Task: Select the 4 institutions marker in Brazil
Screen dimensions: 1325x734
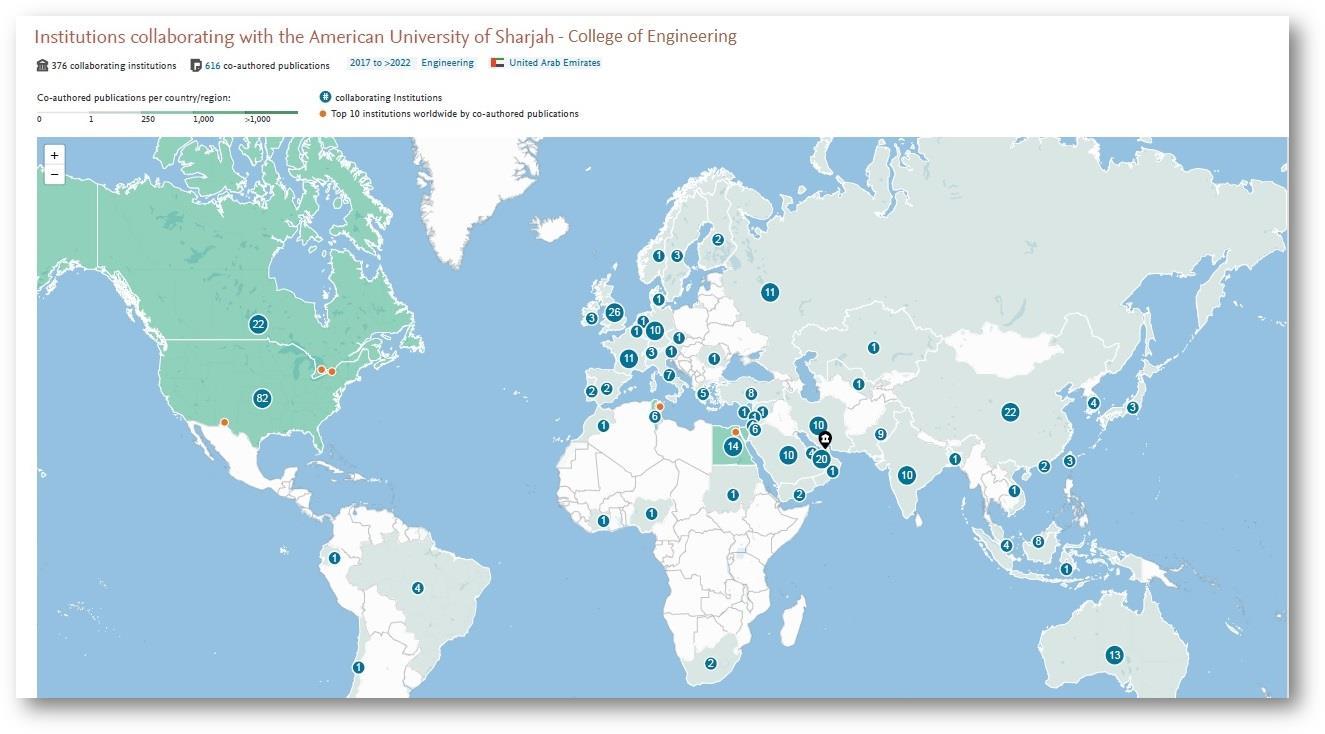Action: coord(417,588)
